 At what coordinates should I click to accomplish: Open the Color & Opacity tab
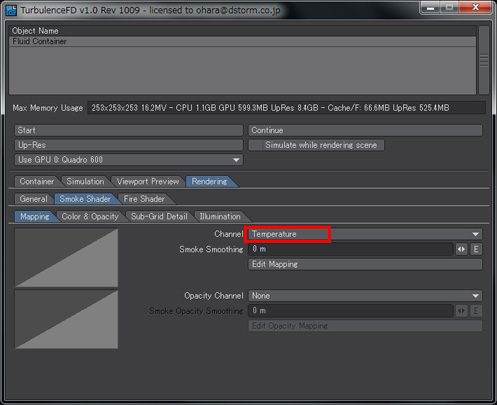tap(90, 216)
